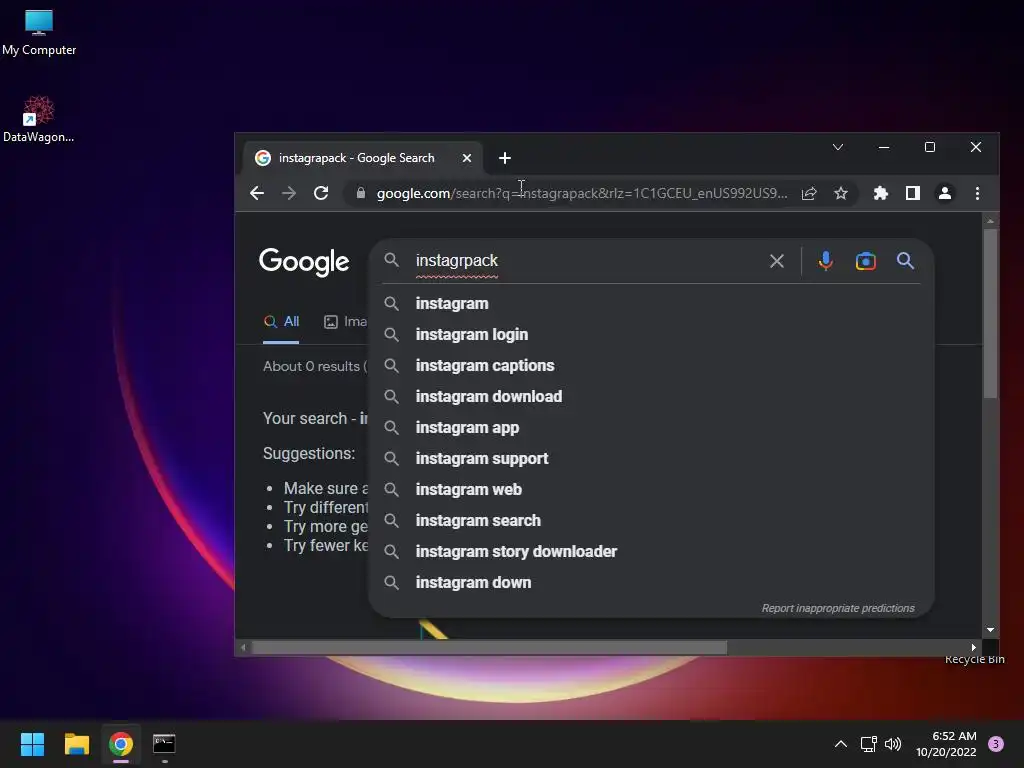The height and width of the screenshot is (768, 1024).
Task: Click the horizontal scroll-left arrow
Action: (x=244, y=647)
